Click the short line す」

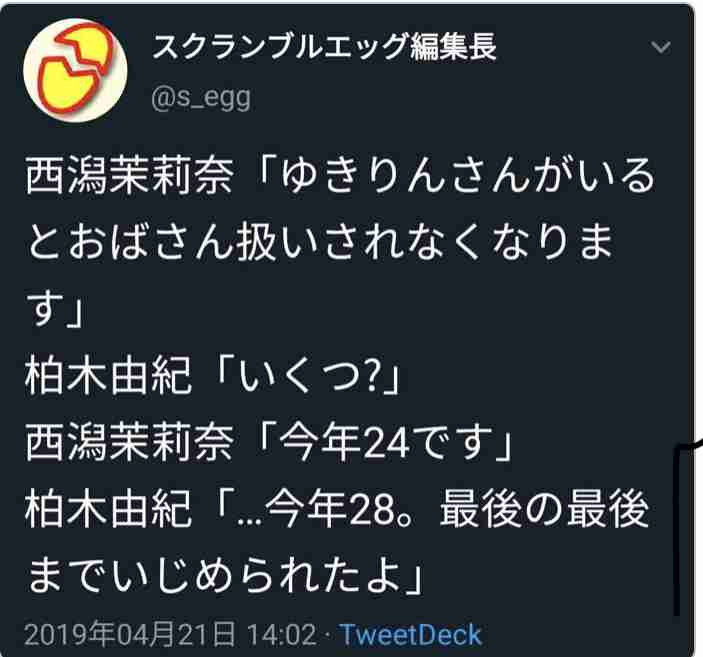coord(55,308)
